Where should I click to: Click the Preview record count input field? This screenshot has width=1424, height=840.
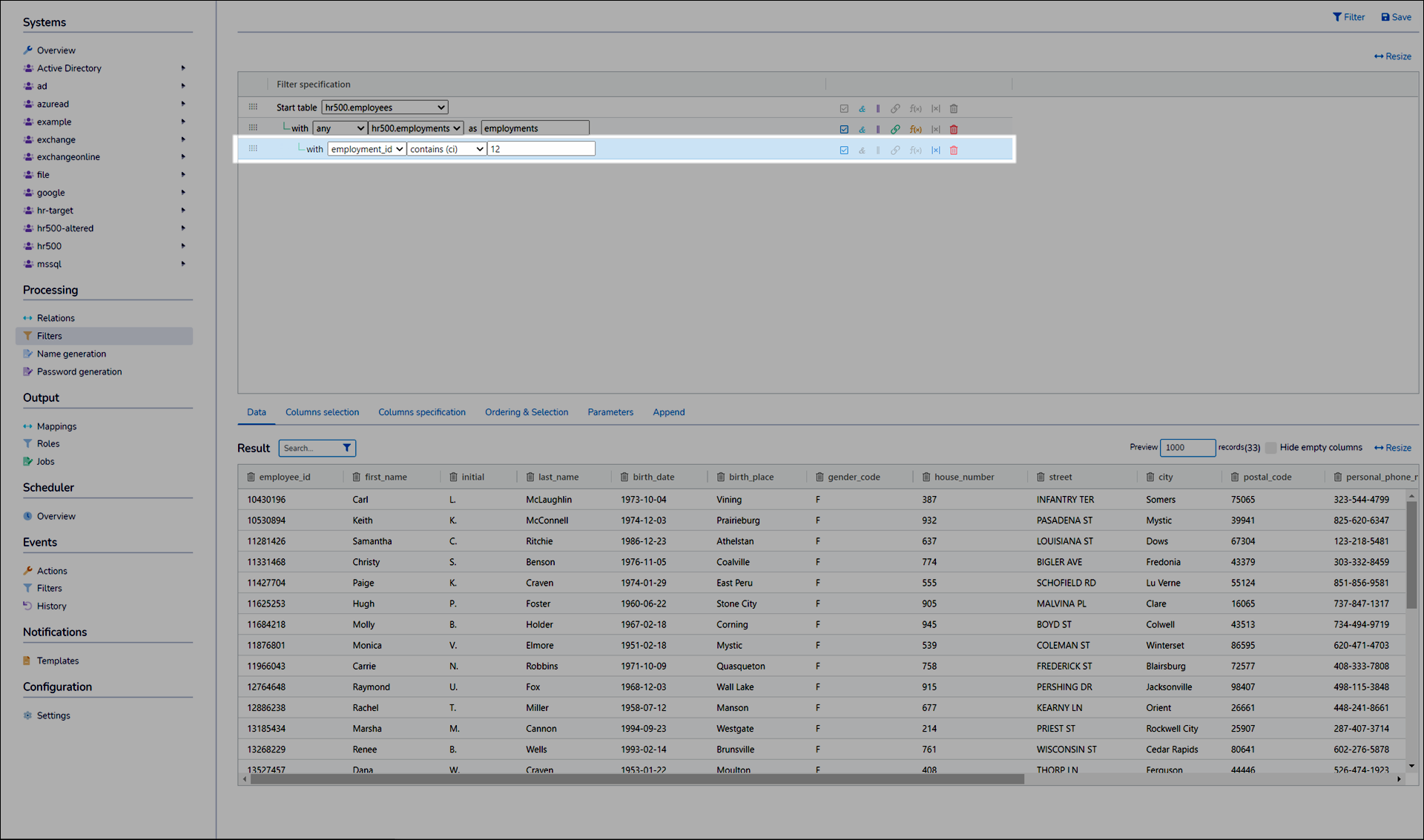pos(1187,448)
